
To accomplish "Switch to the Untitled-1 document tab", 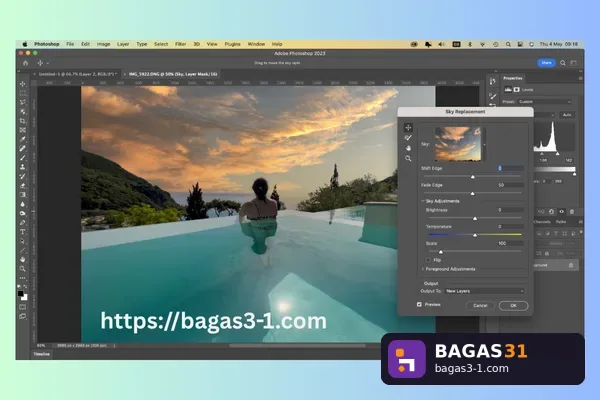I will [x=78, y=74].
